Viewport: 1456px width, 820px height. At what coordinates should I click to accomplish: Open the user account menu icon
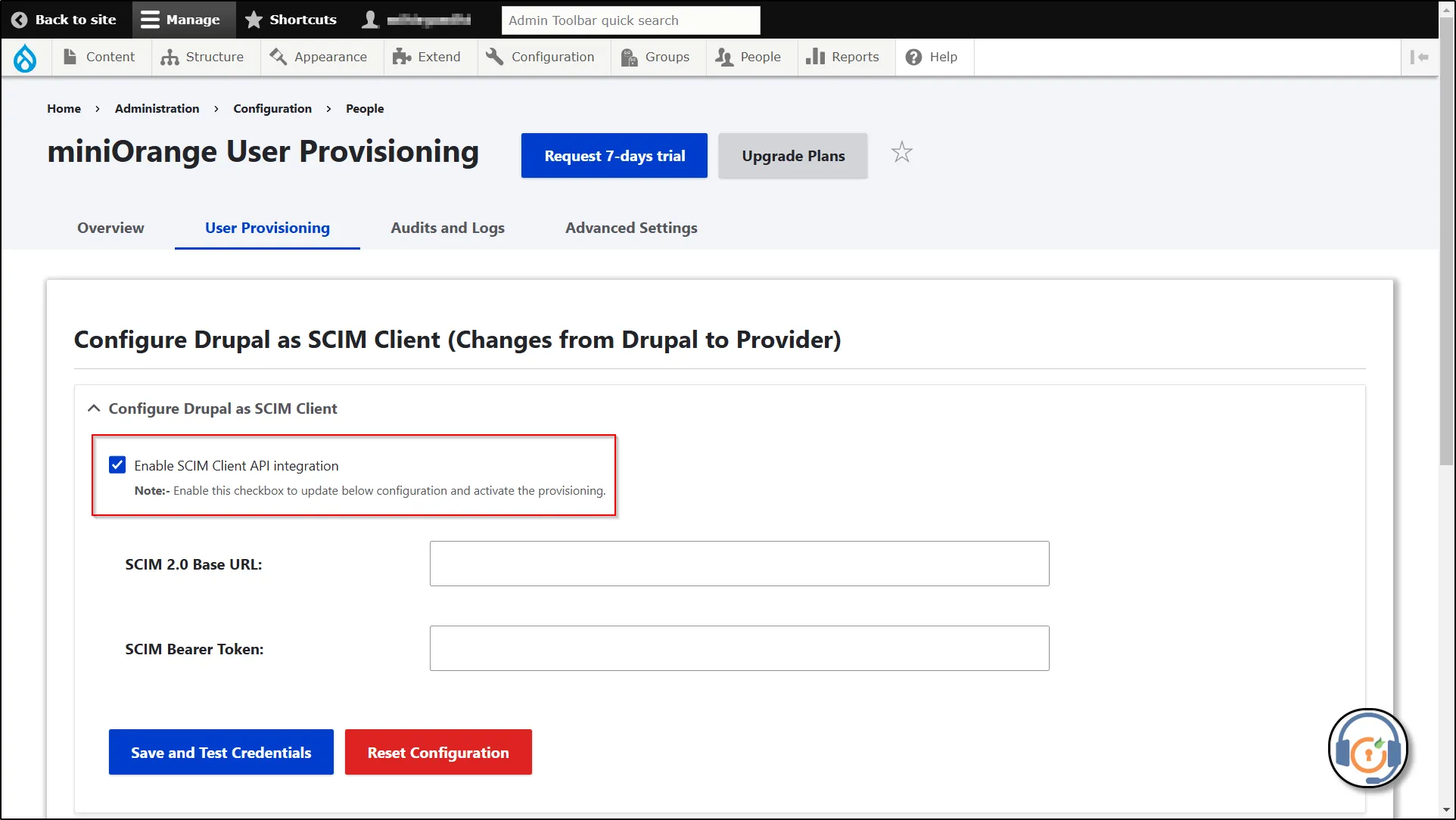[x=370, y=20]
